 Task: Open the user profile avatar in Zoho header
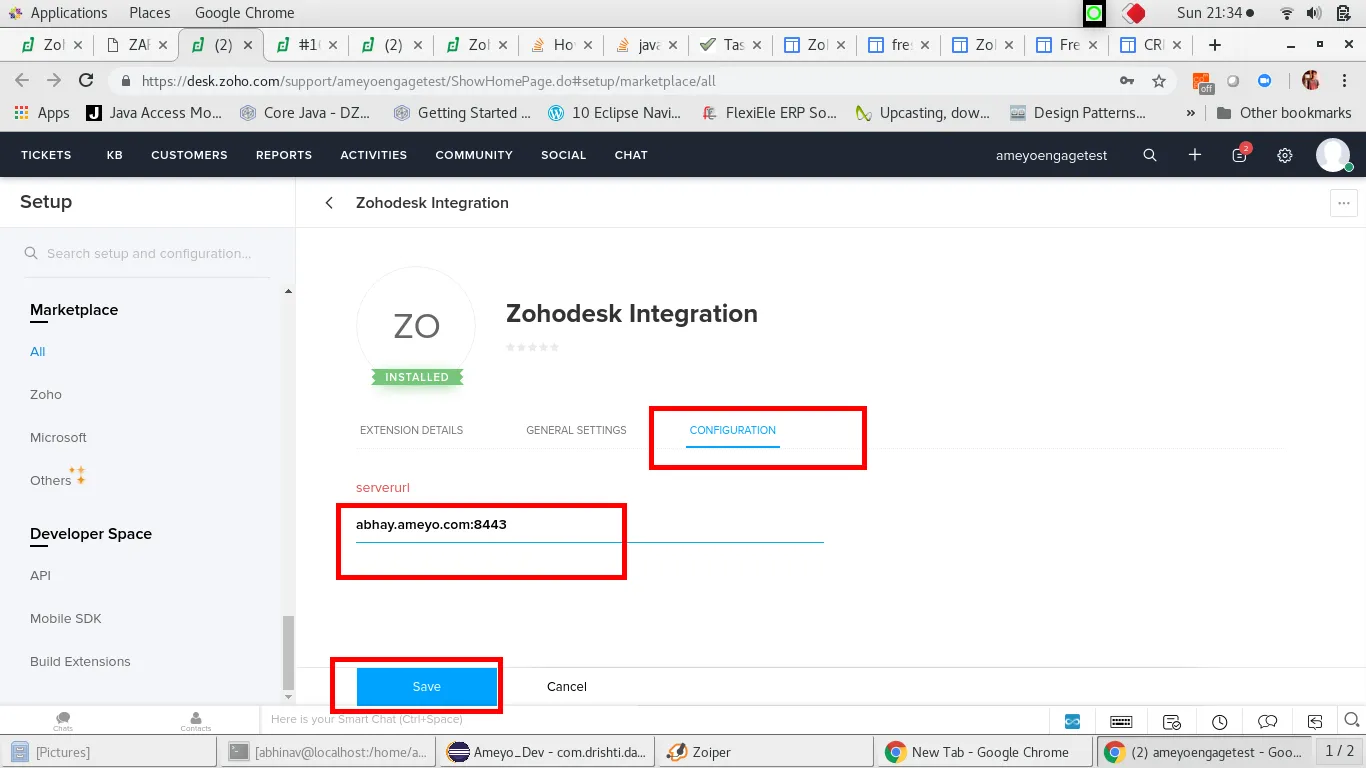[1333, 155]
